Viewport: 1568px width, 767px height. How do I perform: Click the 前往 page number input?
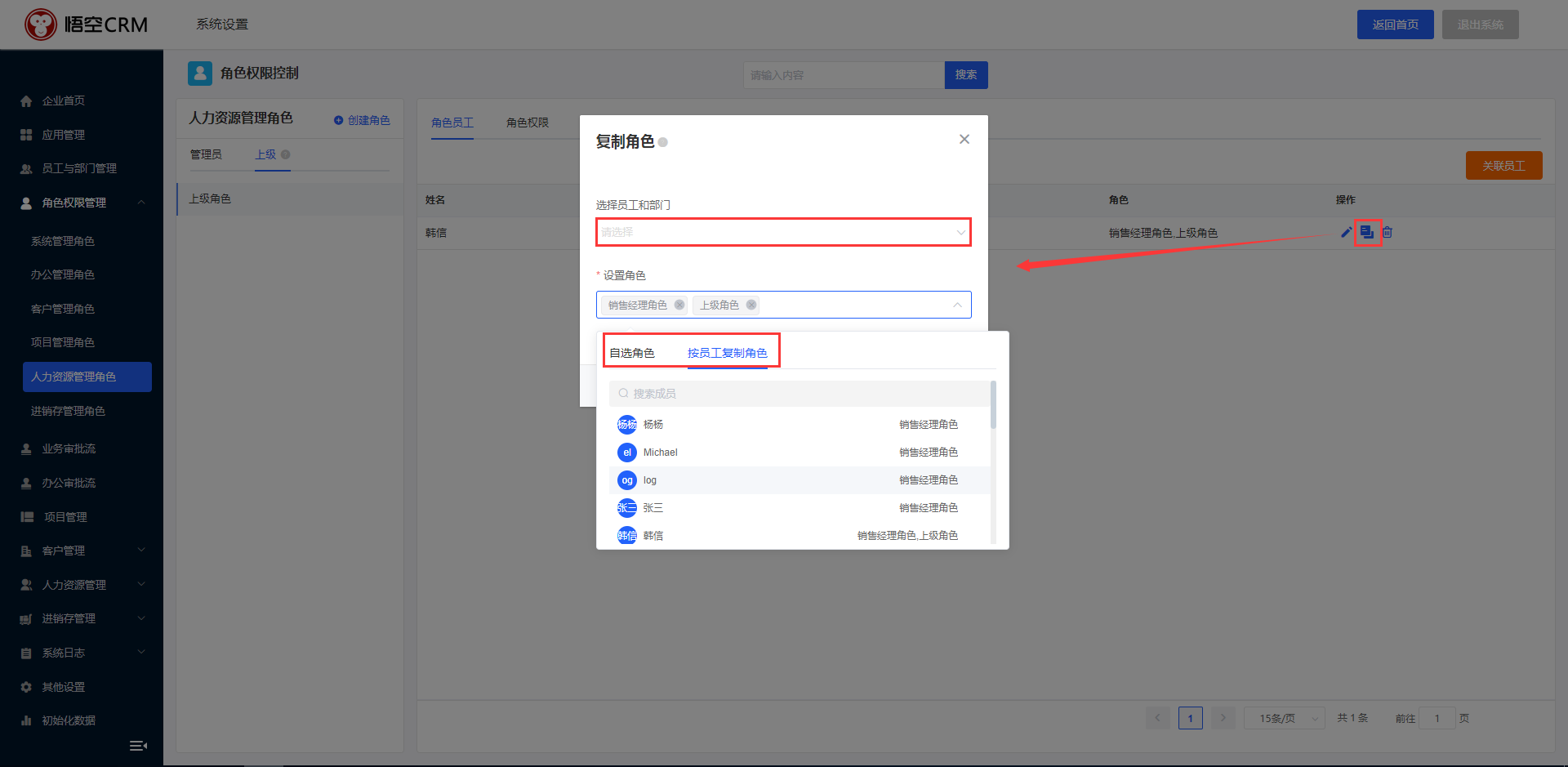click(x=1437, y=719)
